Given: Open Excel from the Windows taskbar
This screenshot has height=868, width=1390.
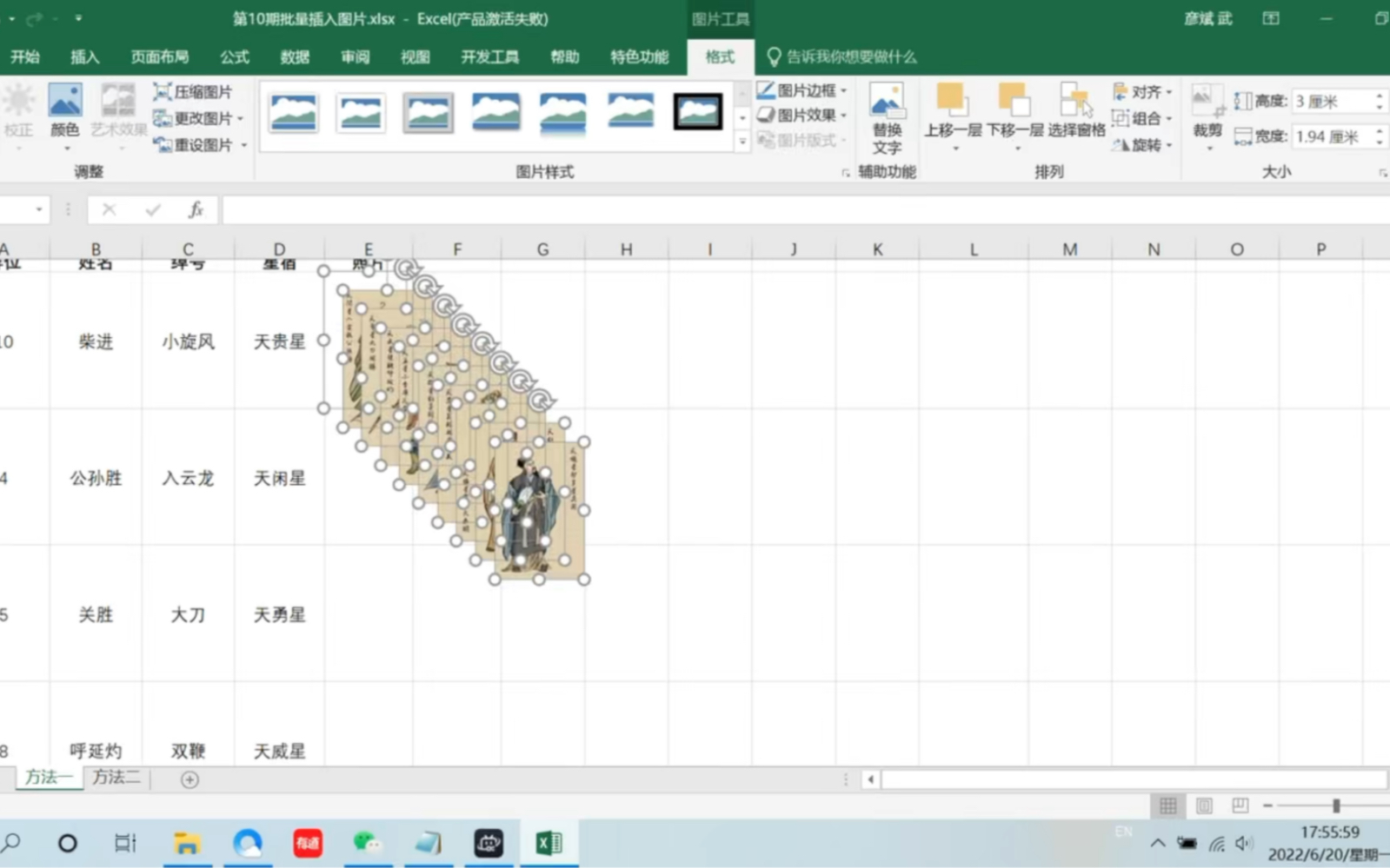Looking at the screenshot, I should pos(549,843).
